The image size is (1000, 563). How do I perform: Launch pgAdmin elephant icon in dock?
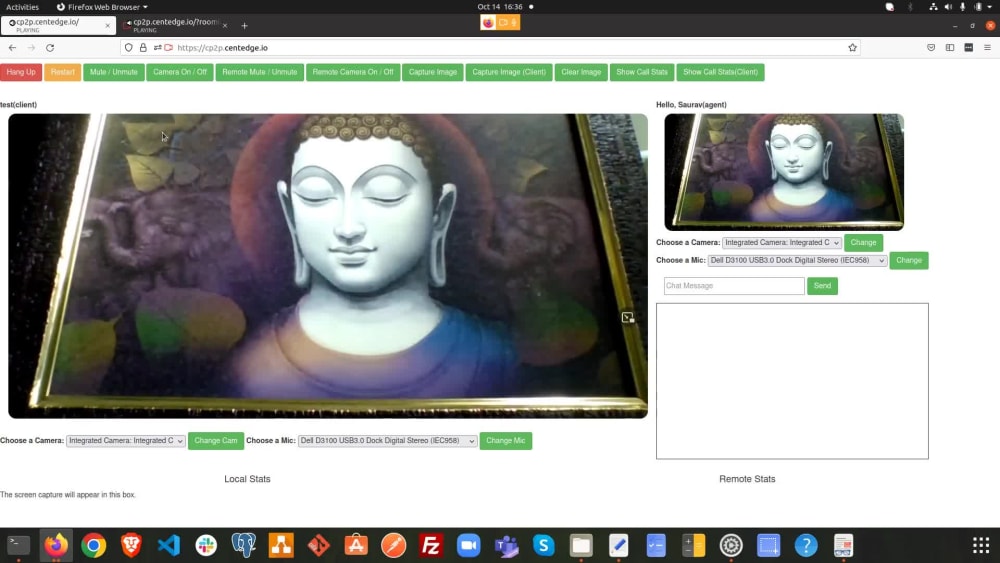coord(244,545)
